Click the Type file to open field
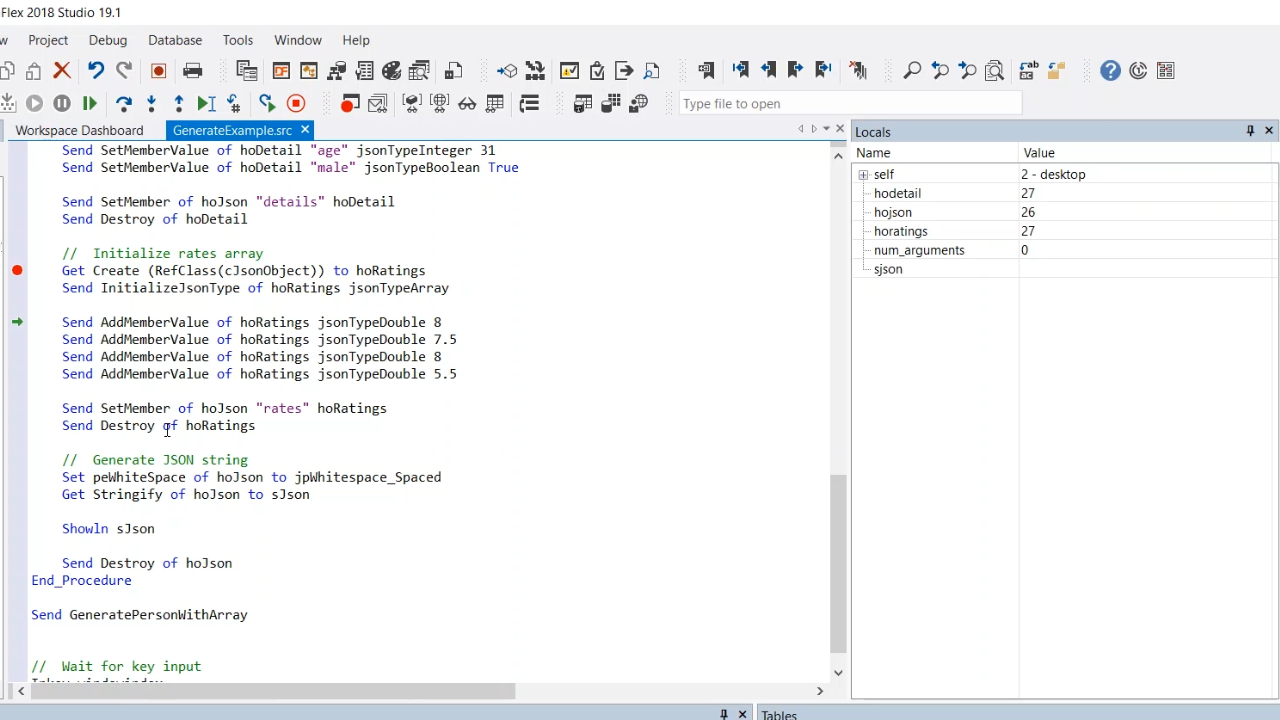This screenshot has height=720, width=1280. [x=850, y=103]
